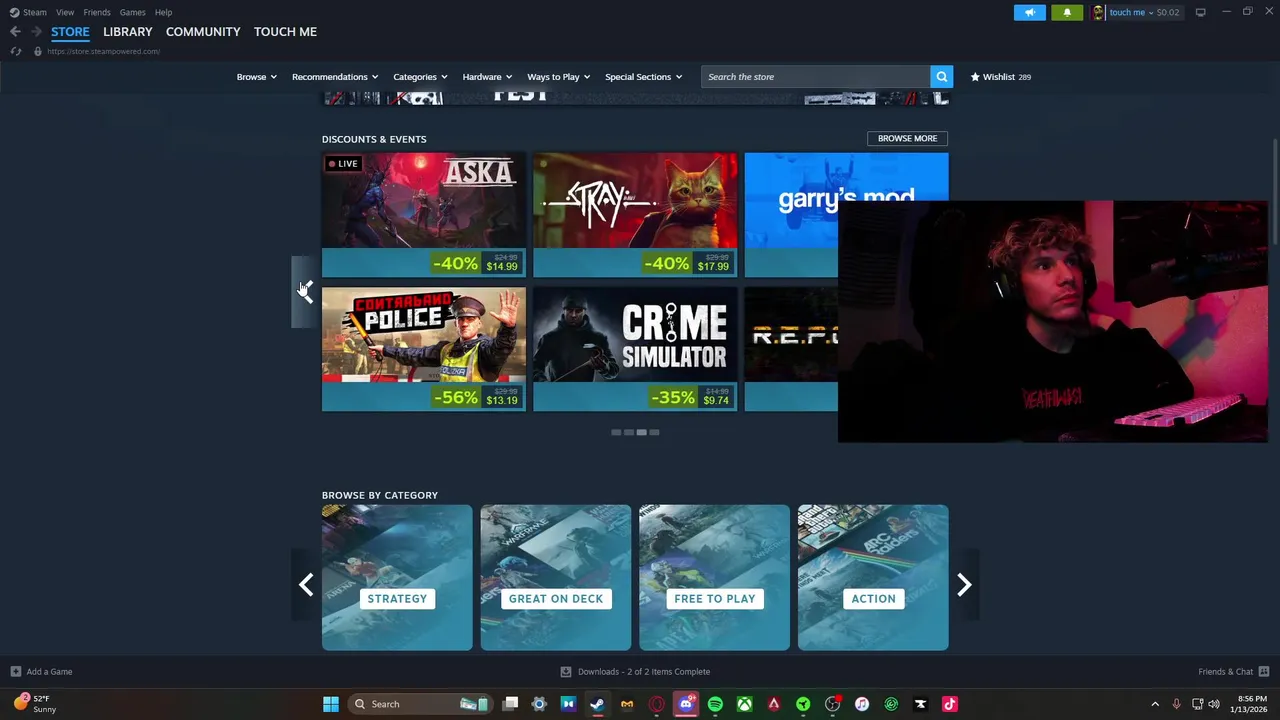Open the Friends menu
The width and height of the screenshot is (1280, 720).
(97, 12)
